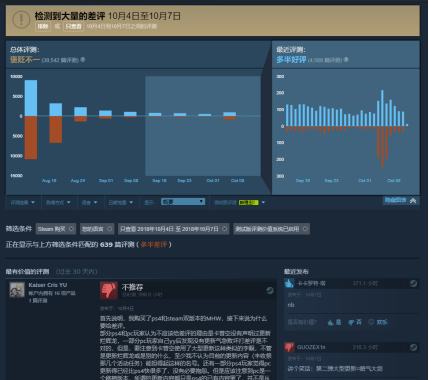Open the 评测结果 review type dropdown
The height and width of the screenshot is (380, 429).
coord(23,202)
